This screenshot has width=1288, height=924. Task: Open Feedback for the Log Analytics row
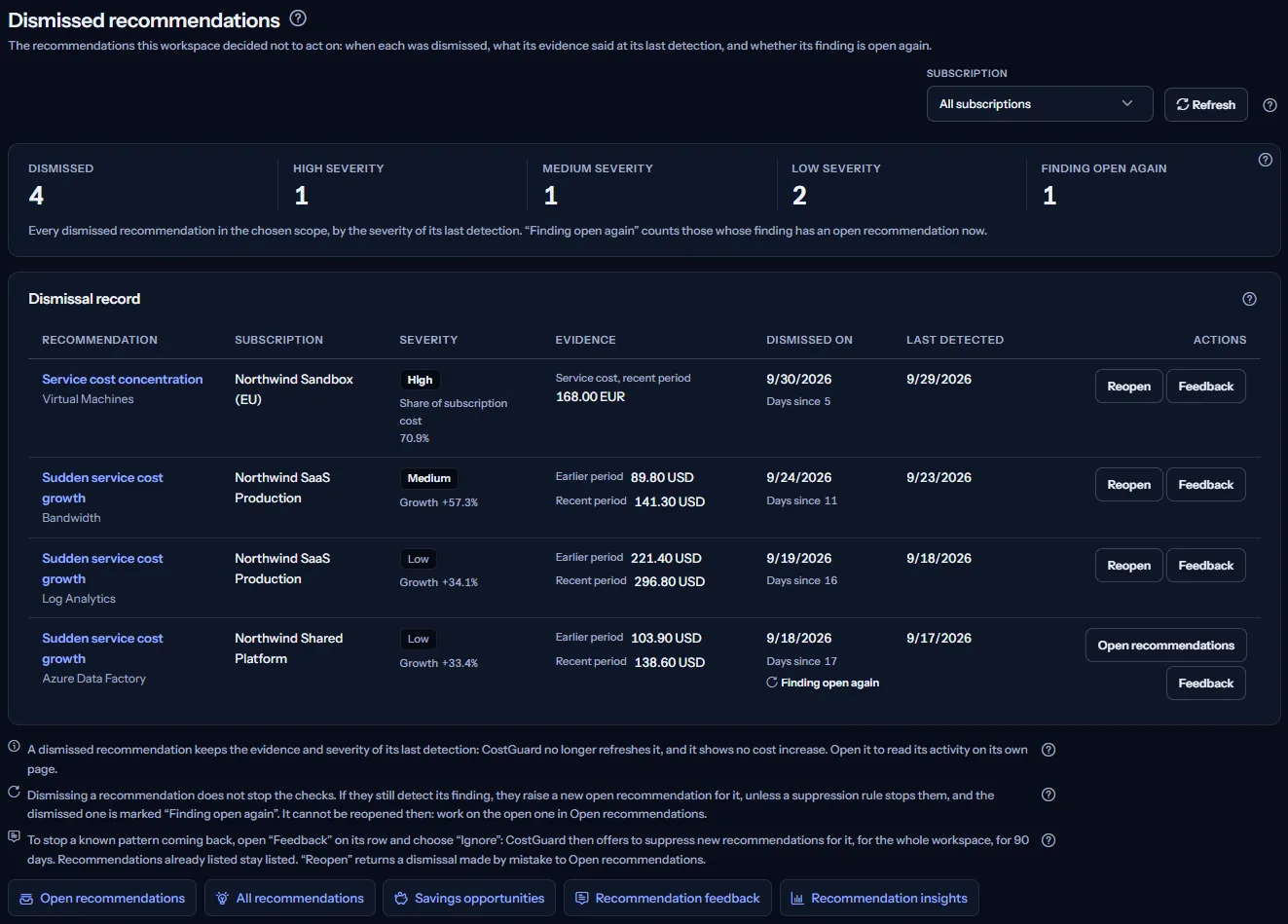pos(1205,566)
